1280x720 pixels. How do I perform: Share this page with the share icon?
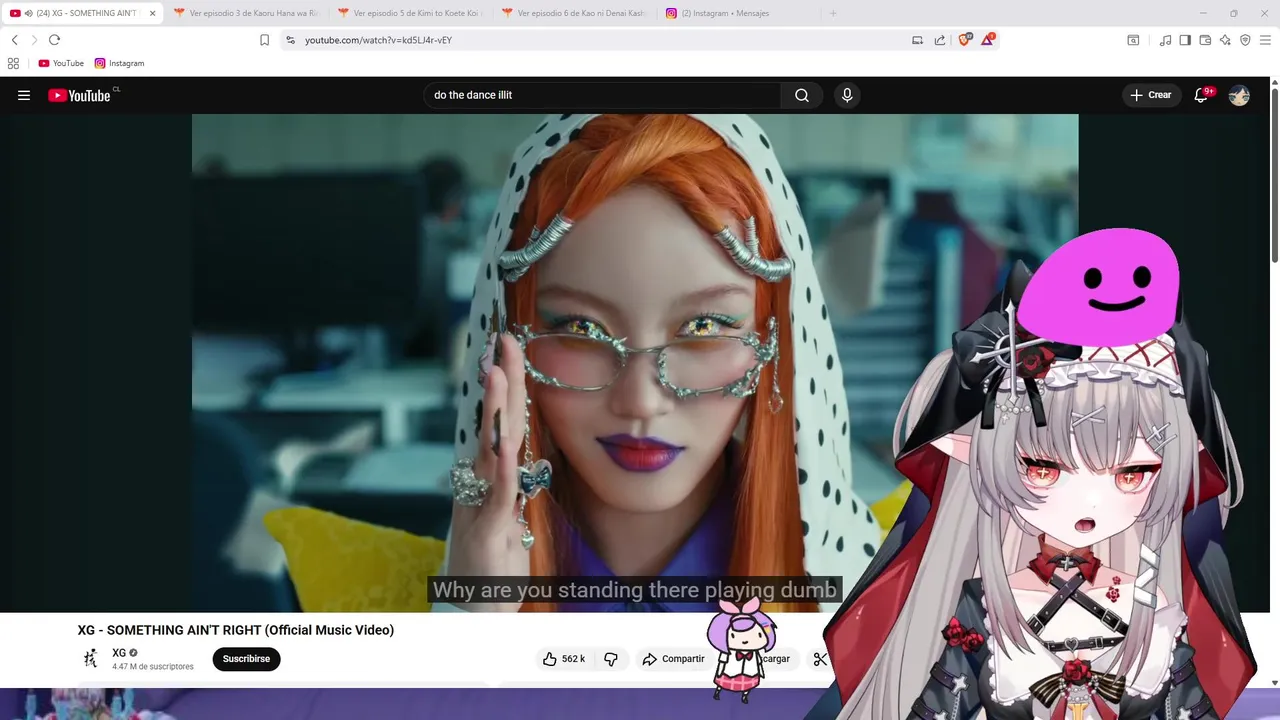point(940,40)
